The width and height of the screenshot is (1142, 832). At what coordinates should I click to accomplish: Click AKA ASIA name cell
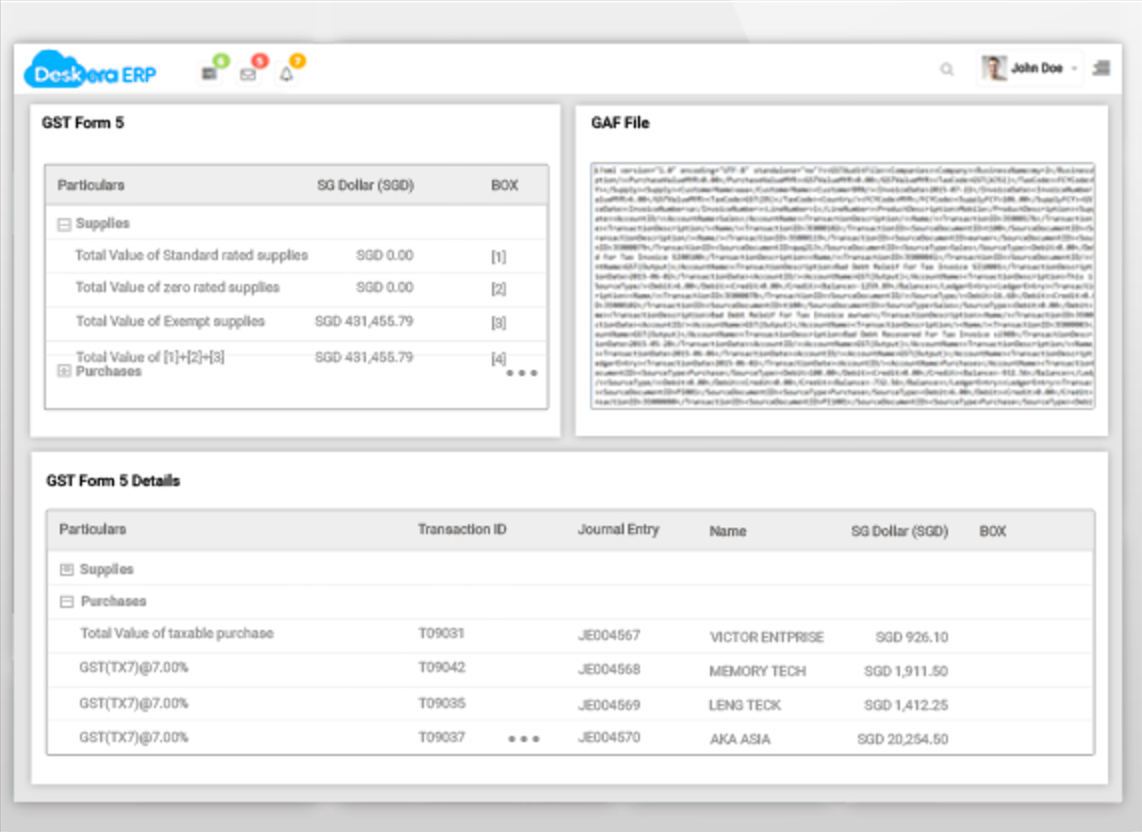[740, 739]
